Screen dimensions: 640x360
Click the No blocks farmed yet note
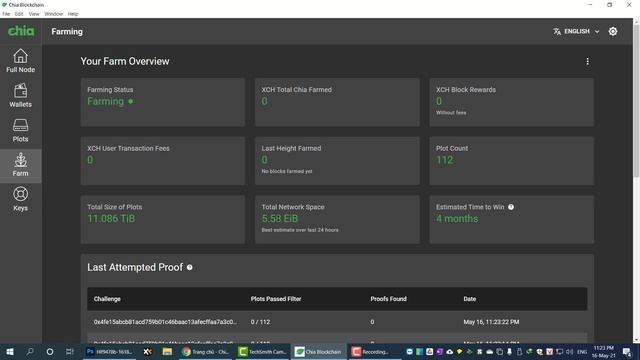click(x=287, y=171)
